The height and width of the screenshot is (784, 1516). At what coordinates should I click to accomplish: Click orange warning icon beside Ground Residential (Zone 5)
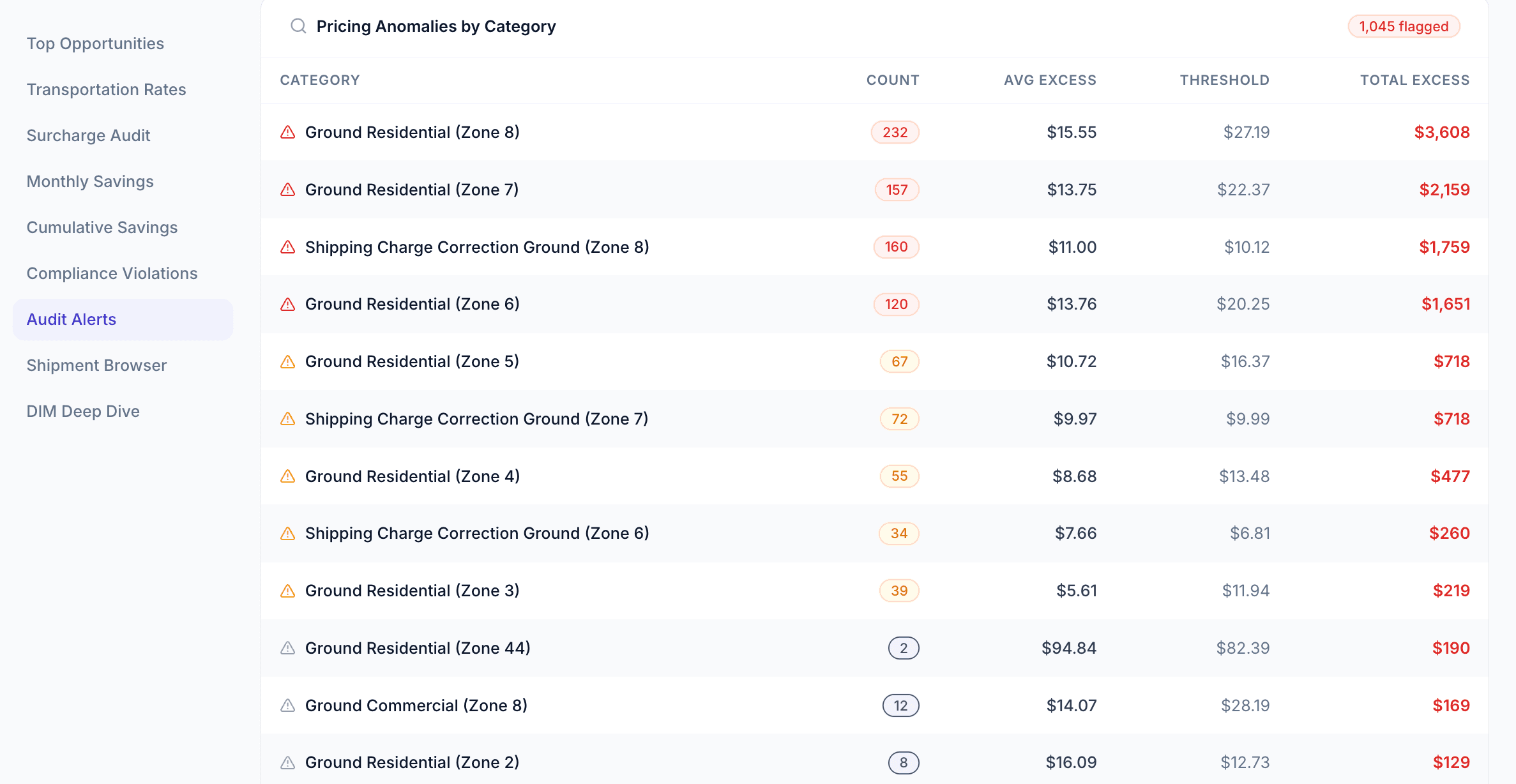(288, 361)
